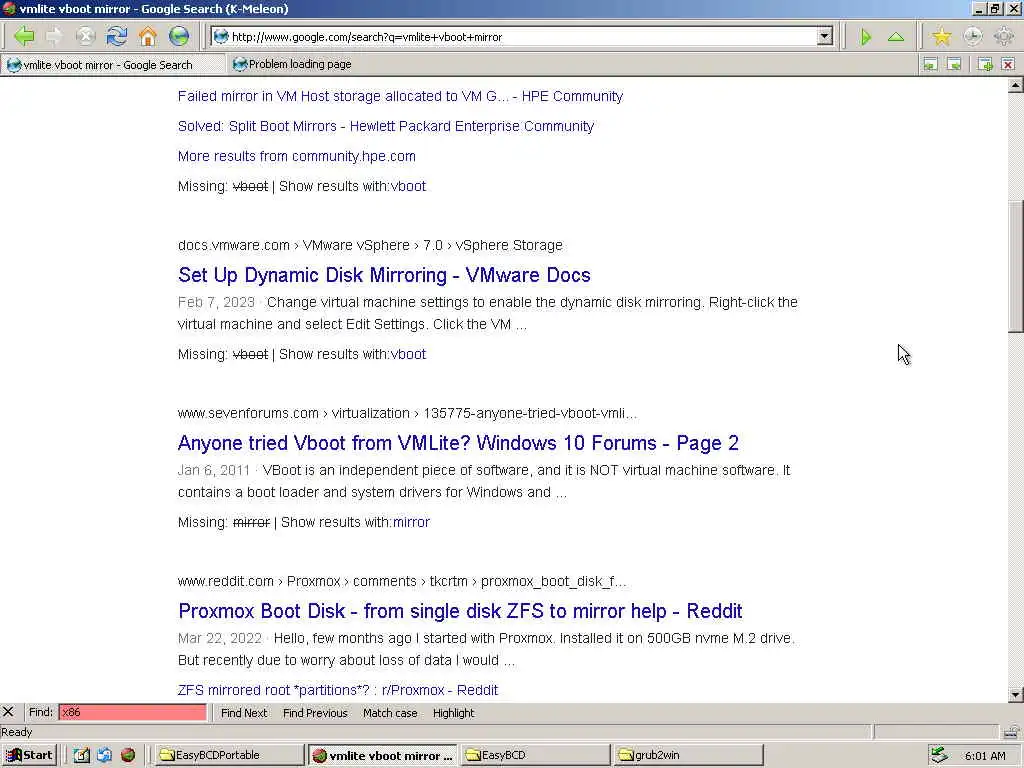Go back with the green Back arrow
This screenshot has width=1024, height=768.
[24, 37]
